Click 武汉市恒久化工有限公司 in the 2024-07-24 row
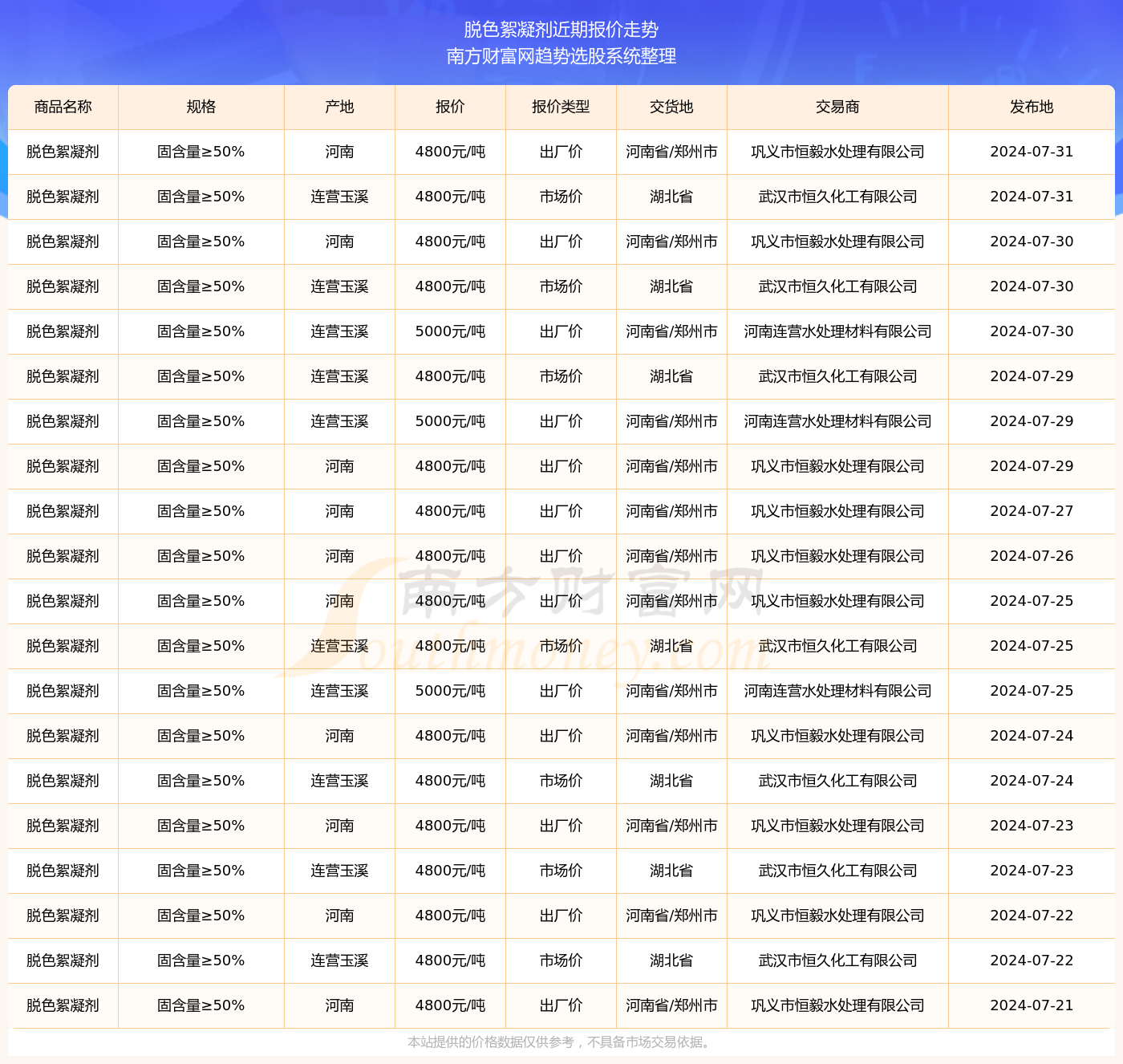The image size is (1123, 1064). [837, 781]
